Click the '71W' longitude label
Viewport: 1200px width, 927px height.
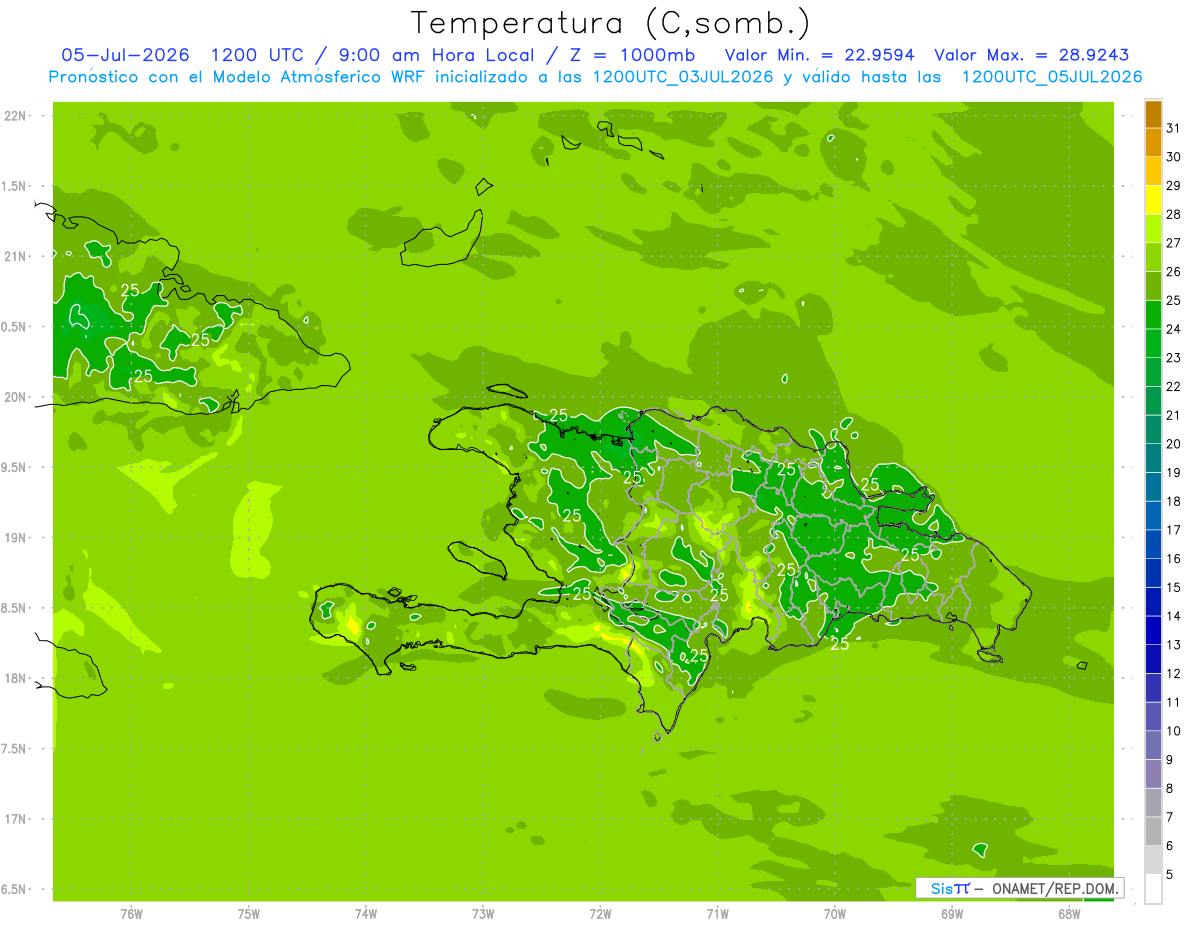click(717, 913)
